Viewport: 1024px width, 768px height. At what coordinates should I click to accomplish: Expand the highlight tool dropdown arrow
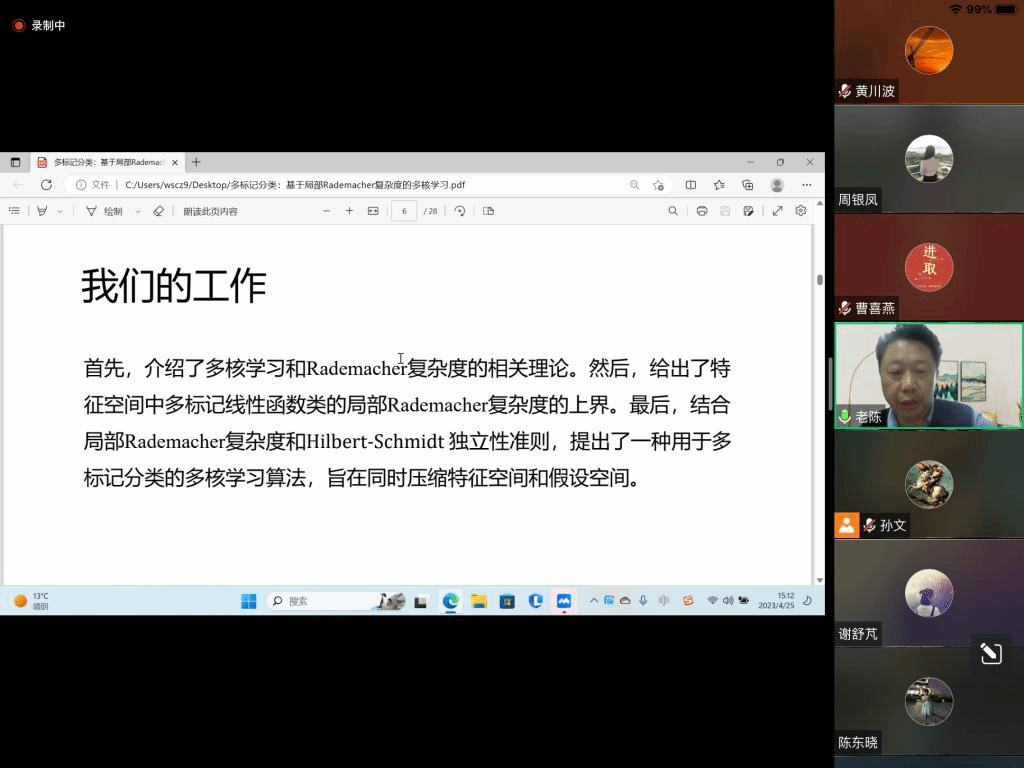[x=60, y=211]
